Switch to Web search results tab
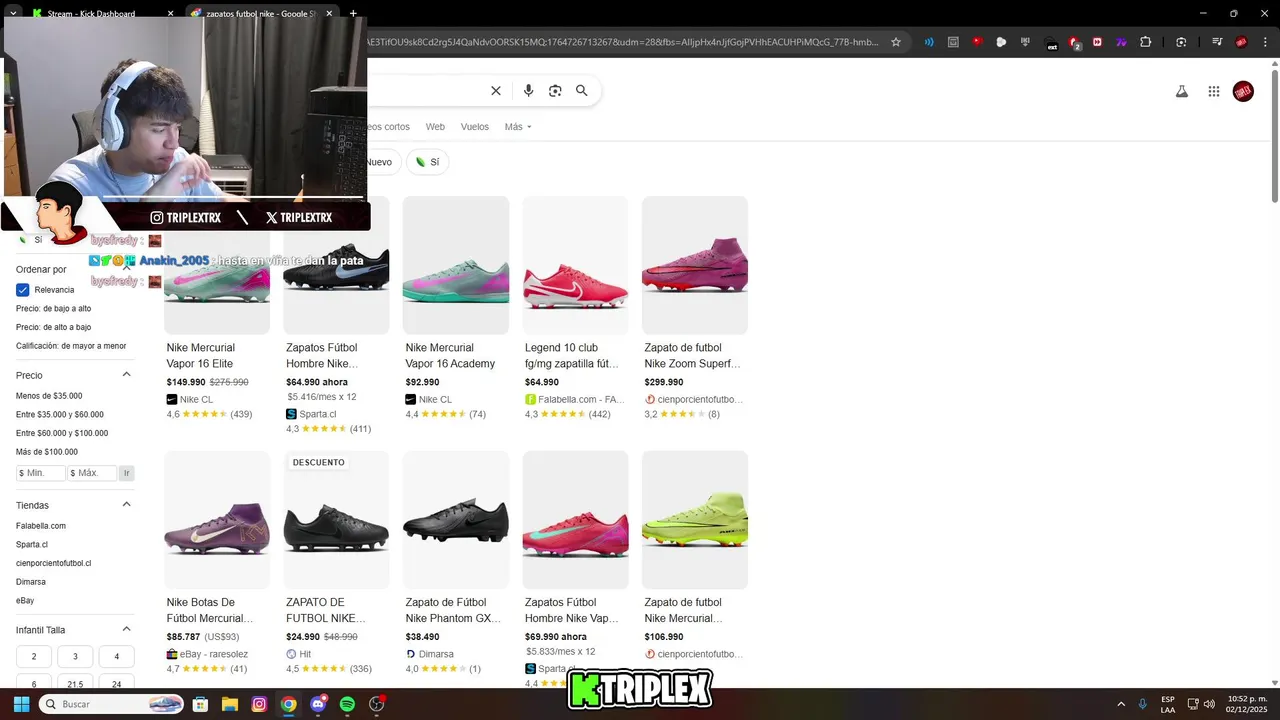This screenshot has width=1280, height=720. click(435, 127)
